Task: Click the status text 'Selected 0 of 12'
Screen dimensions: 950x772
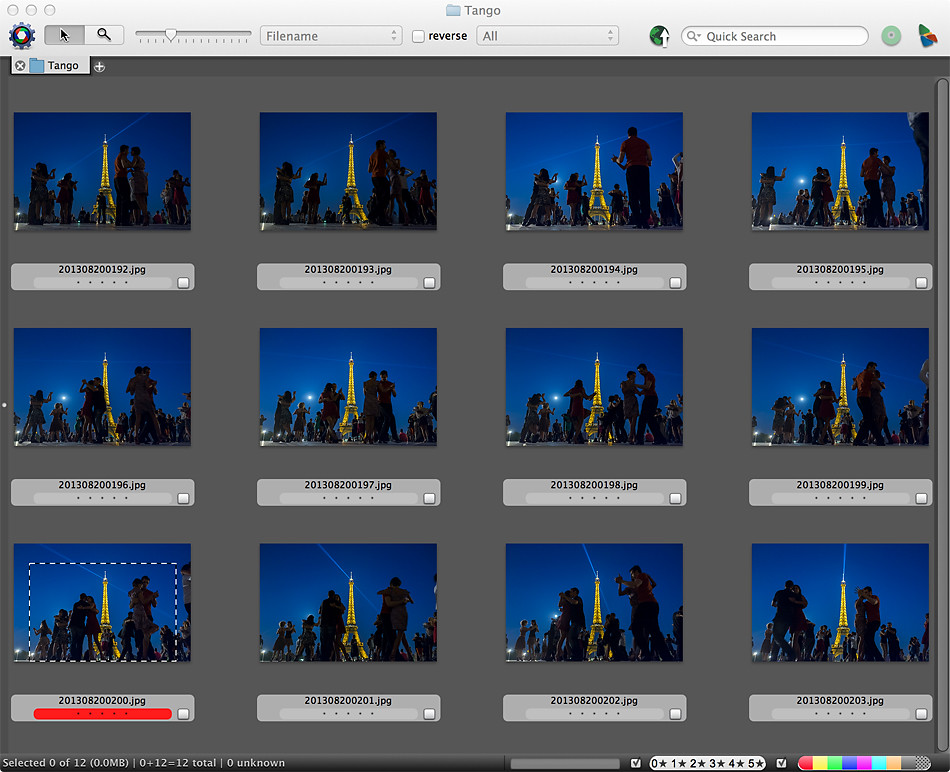Action: point(44,763)
